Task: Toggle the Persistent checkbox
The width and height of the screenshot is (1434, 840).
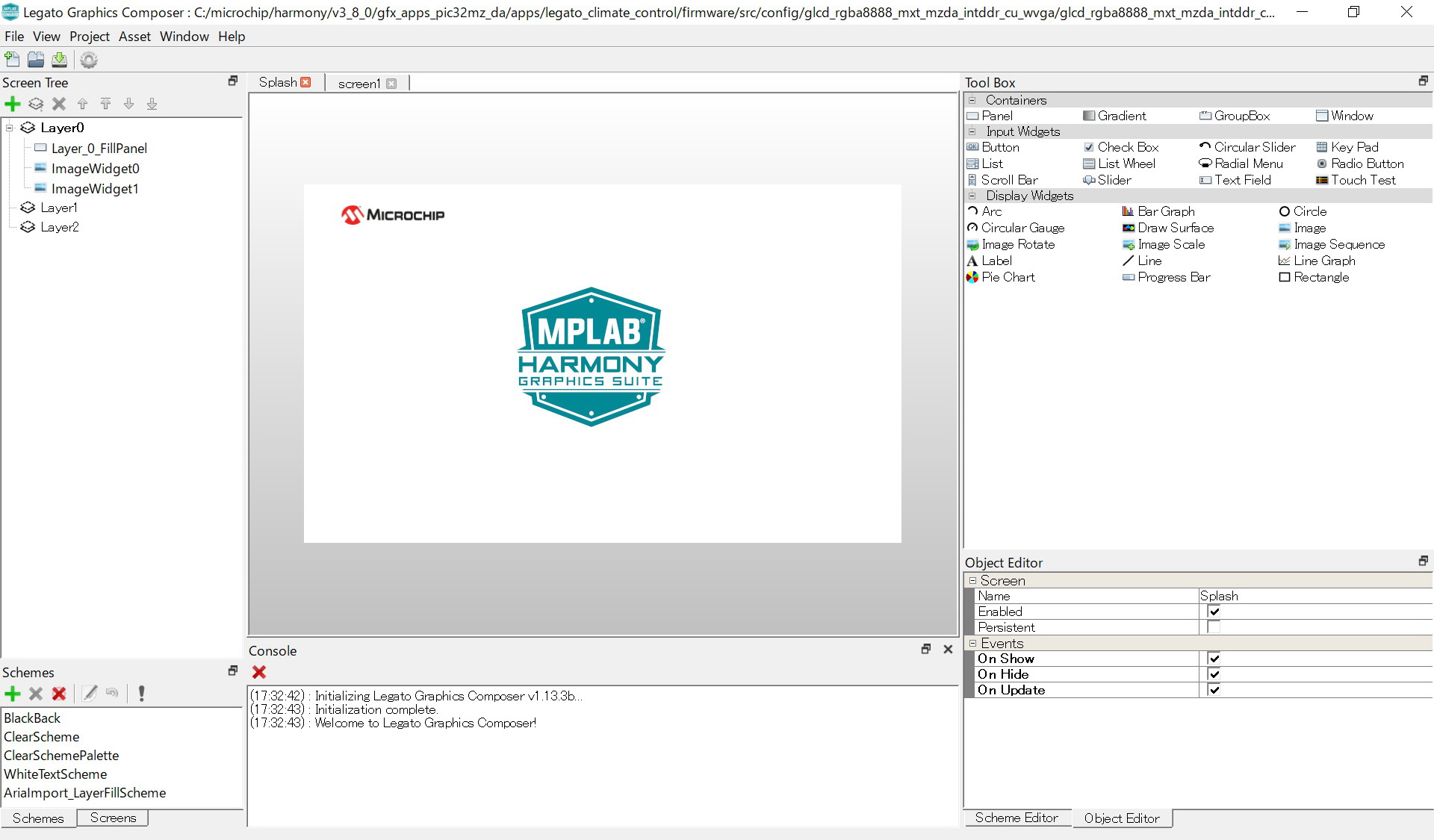Action: coord(1214,627)
